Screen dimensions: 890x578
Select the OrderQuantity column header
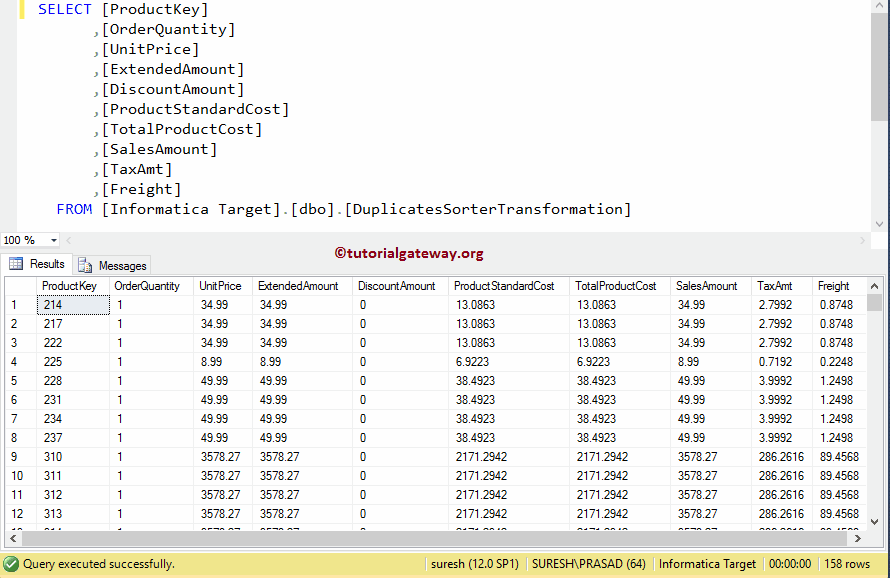152,286
